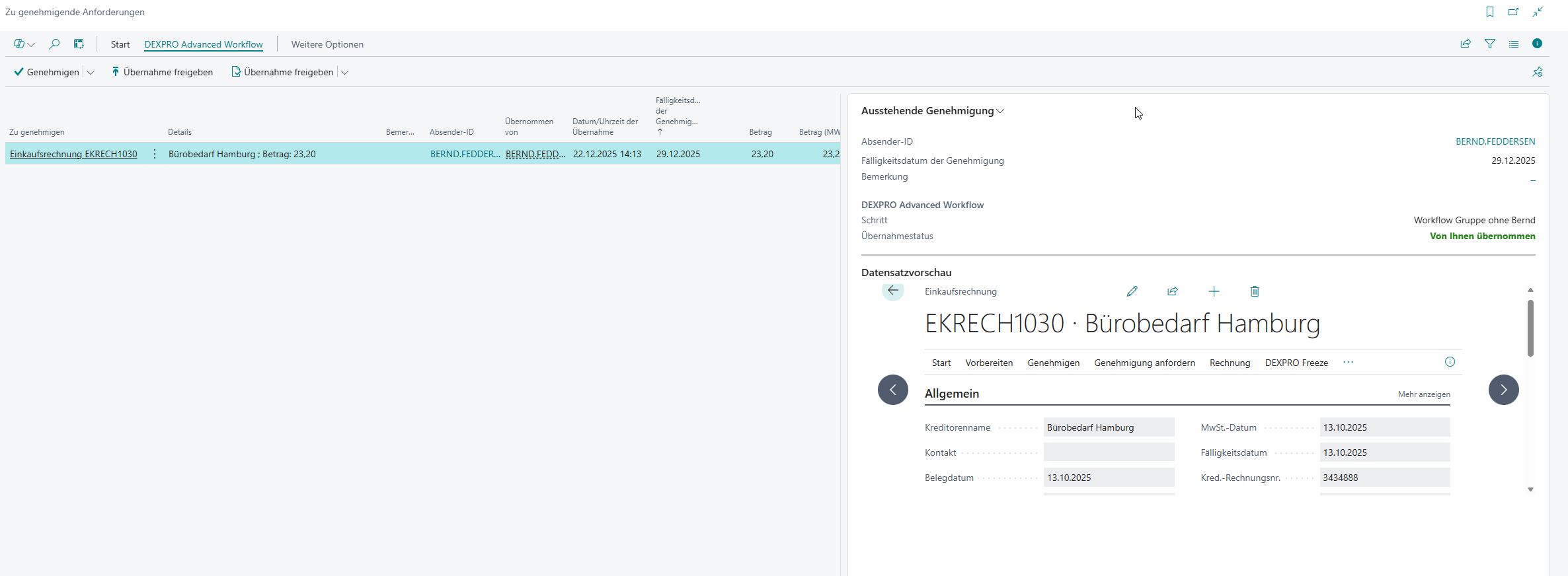Expand the Genehmigen dropdown arrow
Viewport: 1568px width, 576px height.
[x=91, y=73]
